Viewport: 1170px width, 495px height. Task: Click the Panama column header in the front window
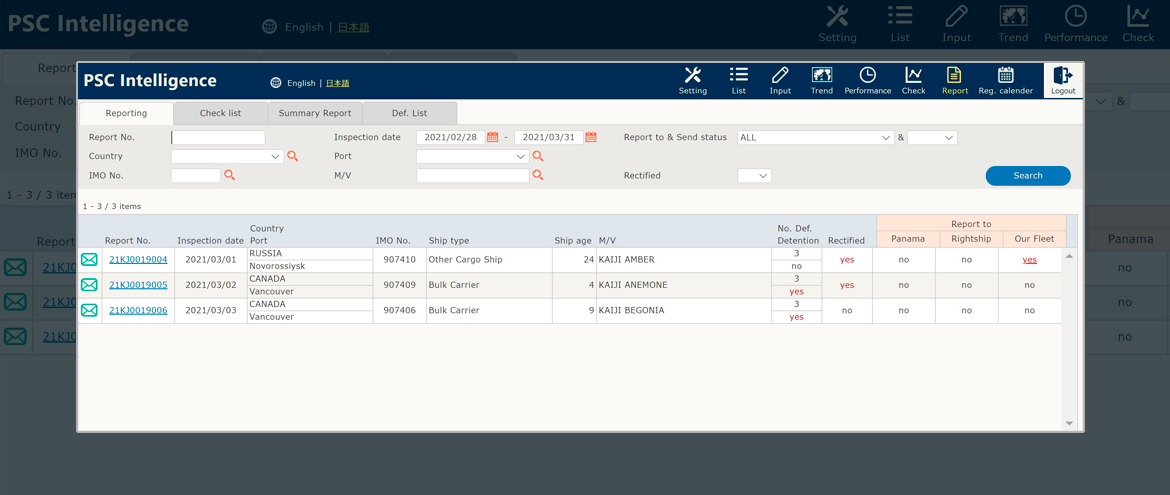click(907, 239)
